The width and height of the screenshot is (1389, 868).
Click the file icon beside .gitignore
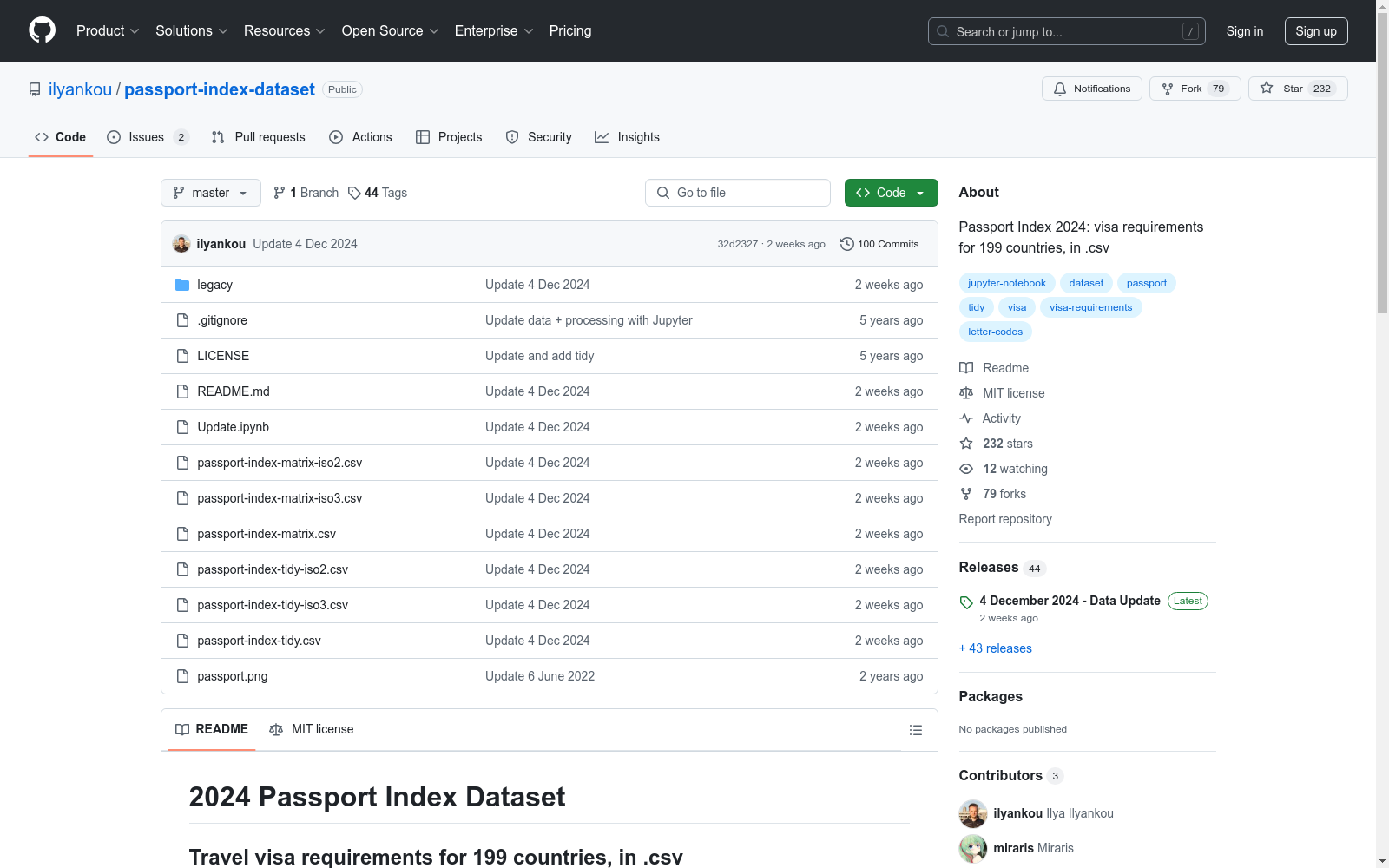coord(182,320)
